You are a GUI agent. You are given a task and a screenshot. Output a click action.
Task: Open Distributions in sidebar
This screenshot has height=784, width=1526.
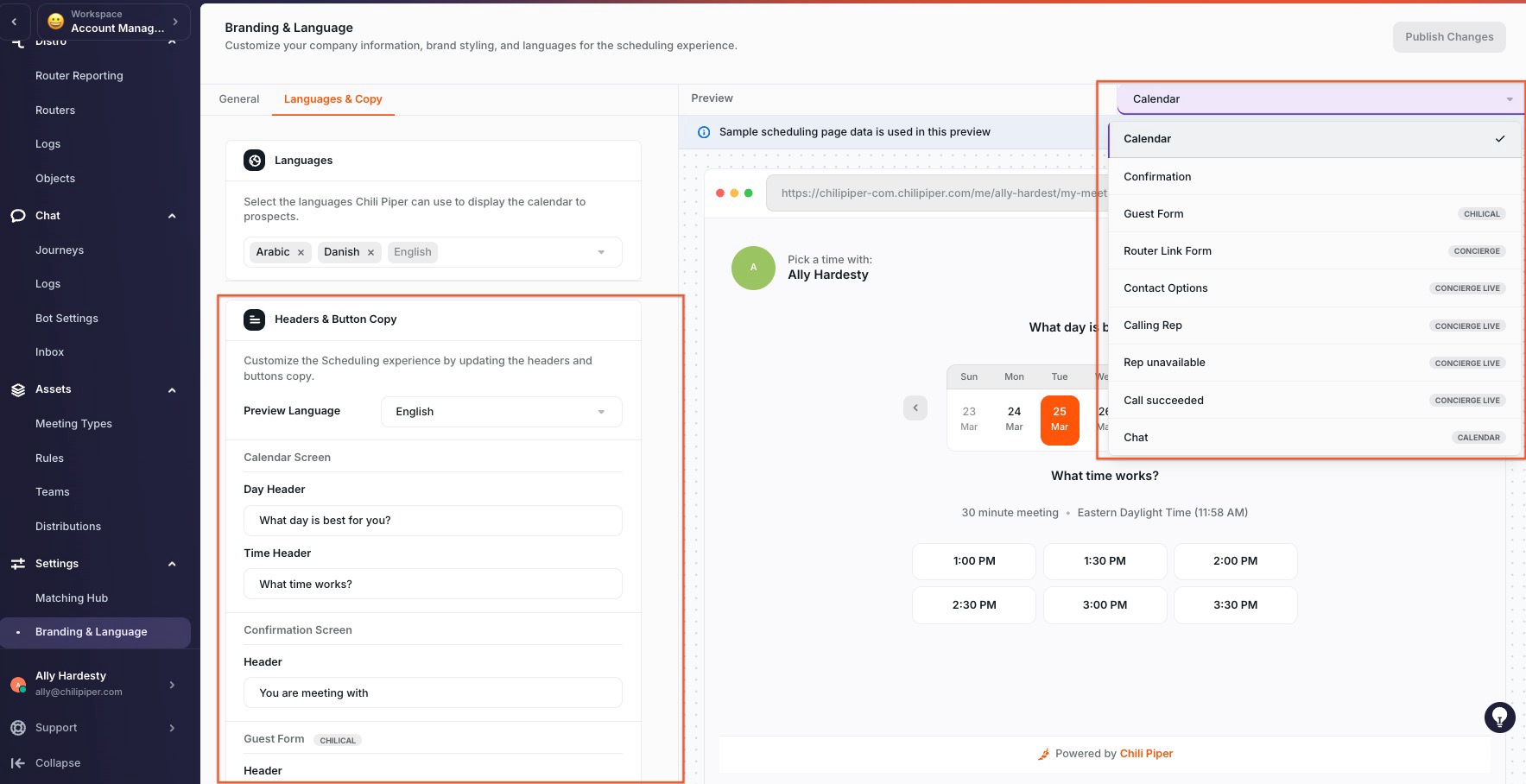(68, 527)
